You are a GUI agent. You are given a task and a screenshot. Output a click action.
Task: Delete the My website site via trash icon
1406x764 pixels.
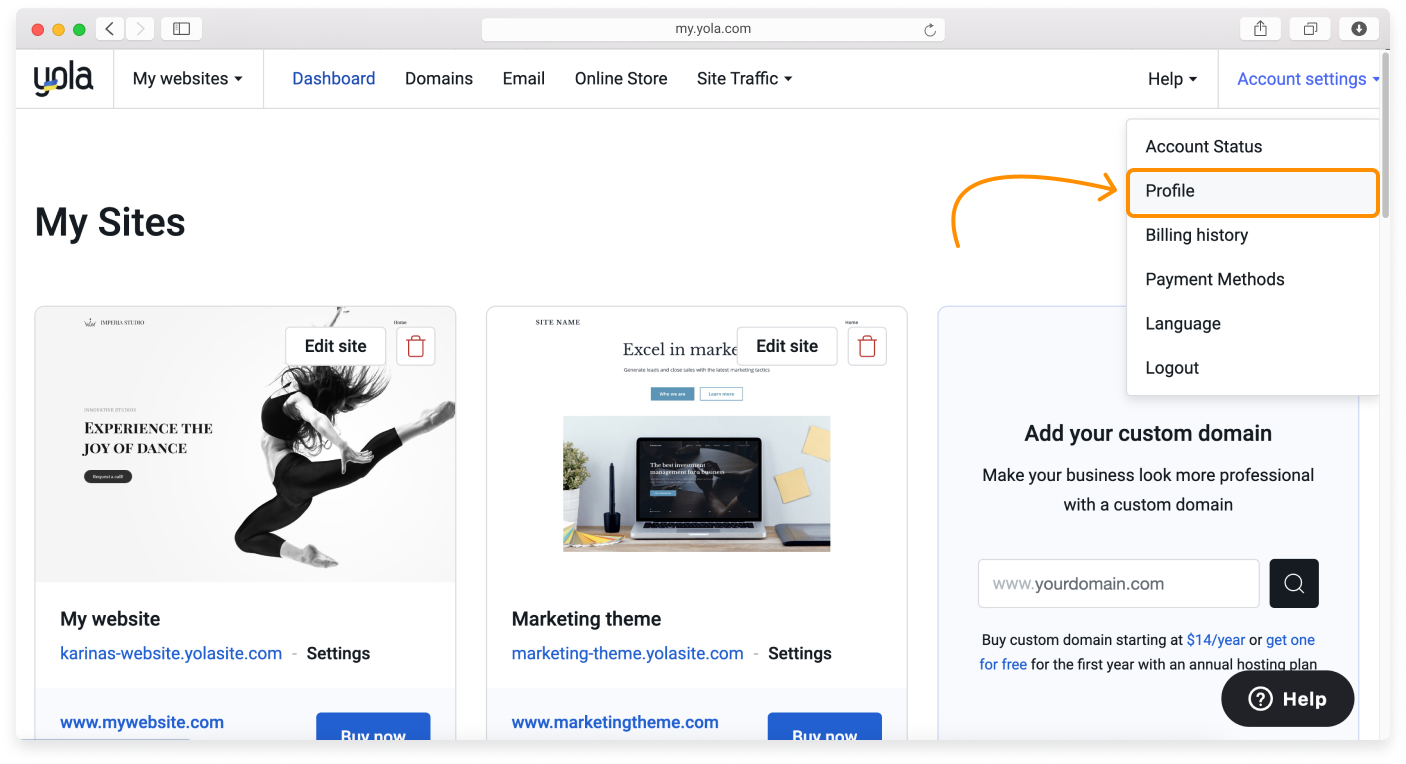pyautogui.click(x=416, y=346)
